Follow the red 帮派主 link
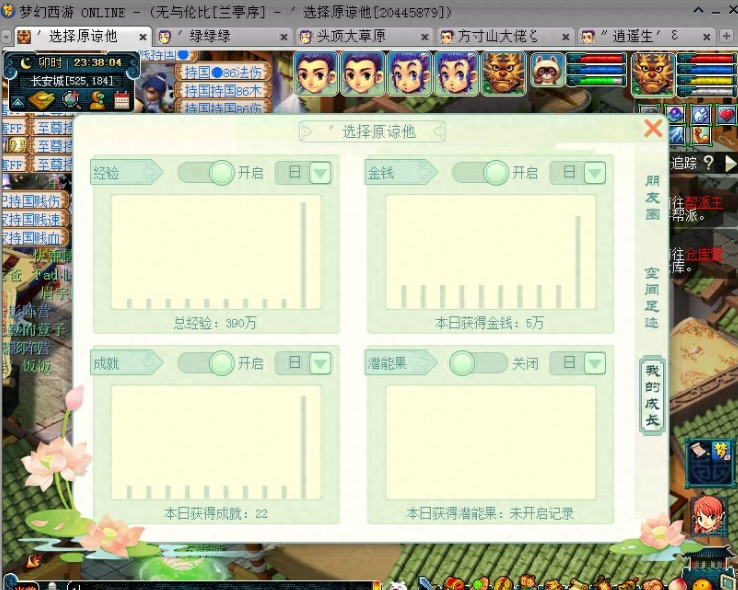Viewport: 738px width, 590px height. [704, 203]
